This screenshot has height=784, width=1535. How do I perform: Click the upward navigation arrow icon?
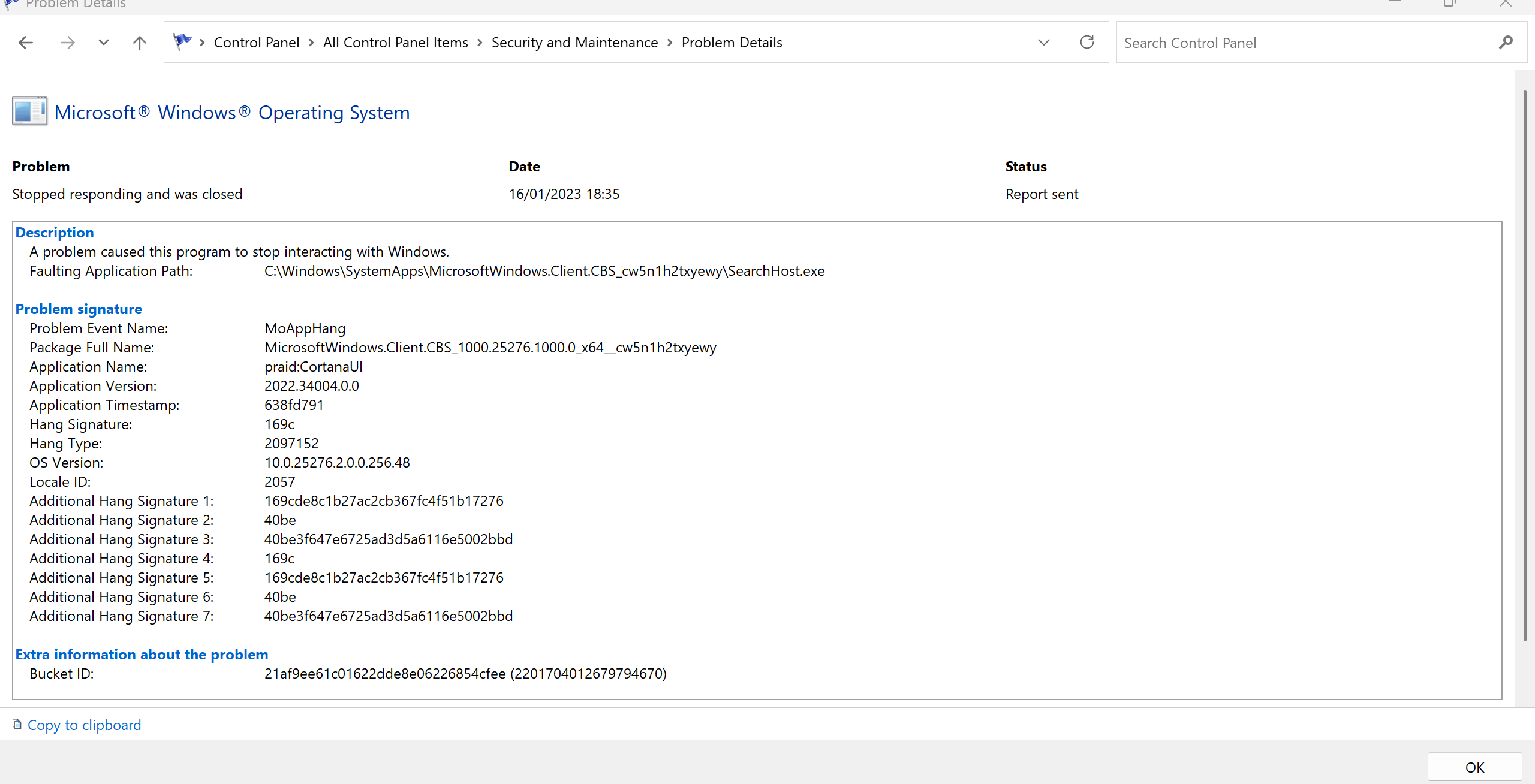point(140,42)
